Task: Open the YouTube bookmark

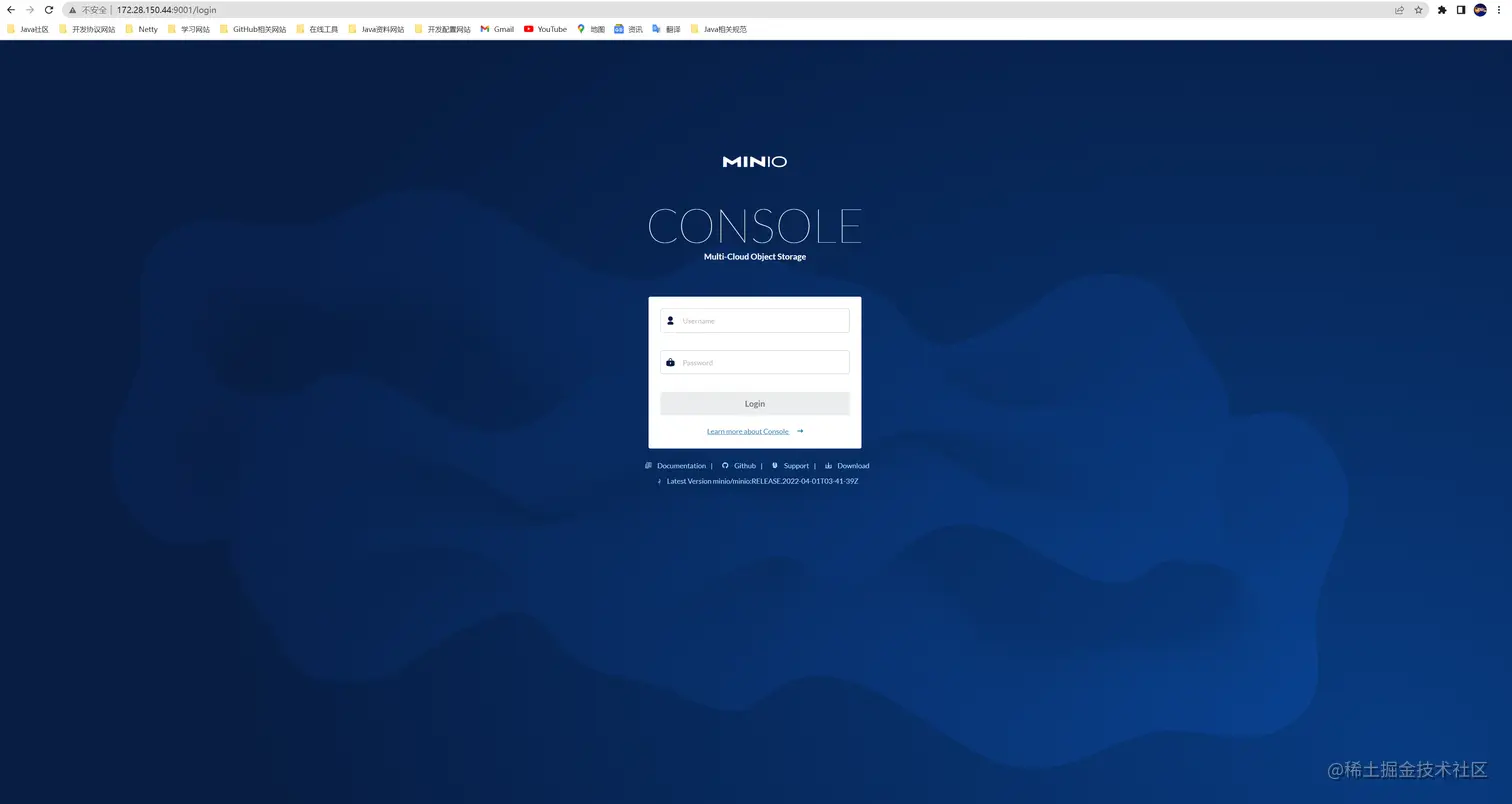Action: pyautogui.click(x=545, y=29)
